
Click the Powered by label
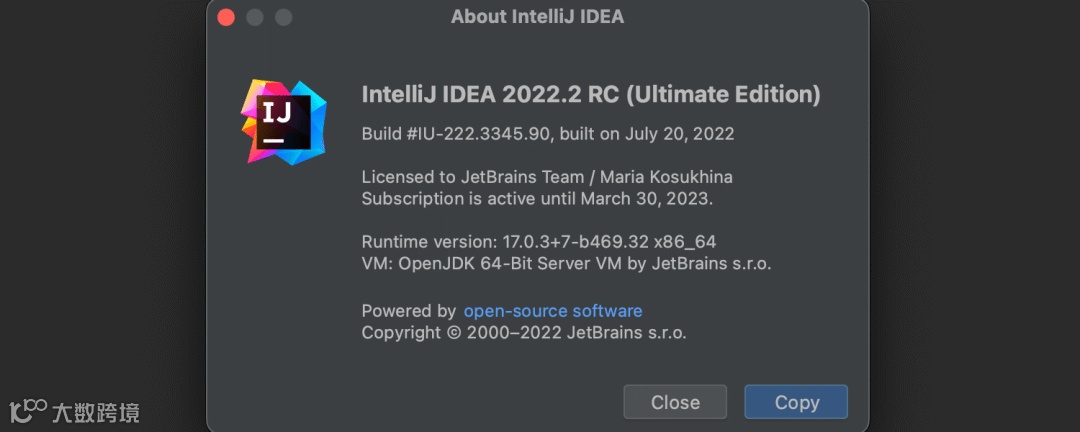[408, 311]
